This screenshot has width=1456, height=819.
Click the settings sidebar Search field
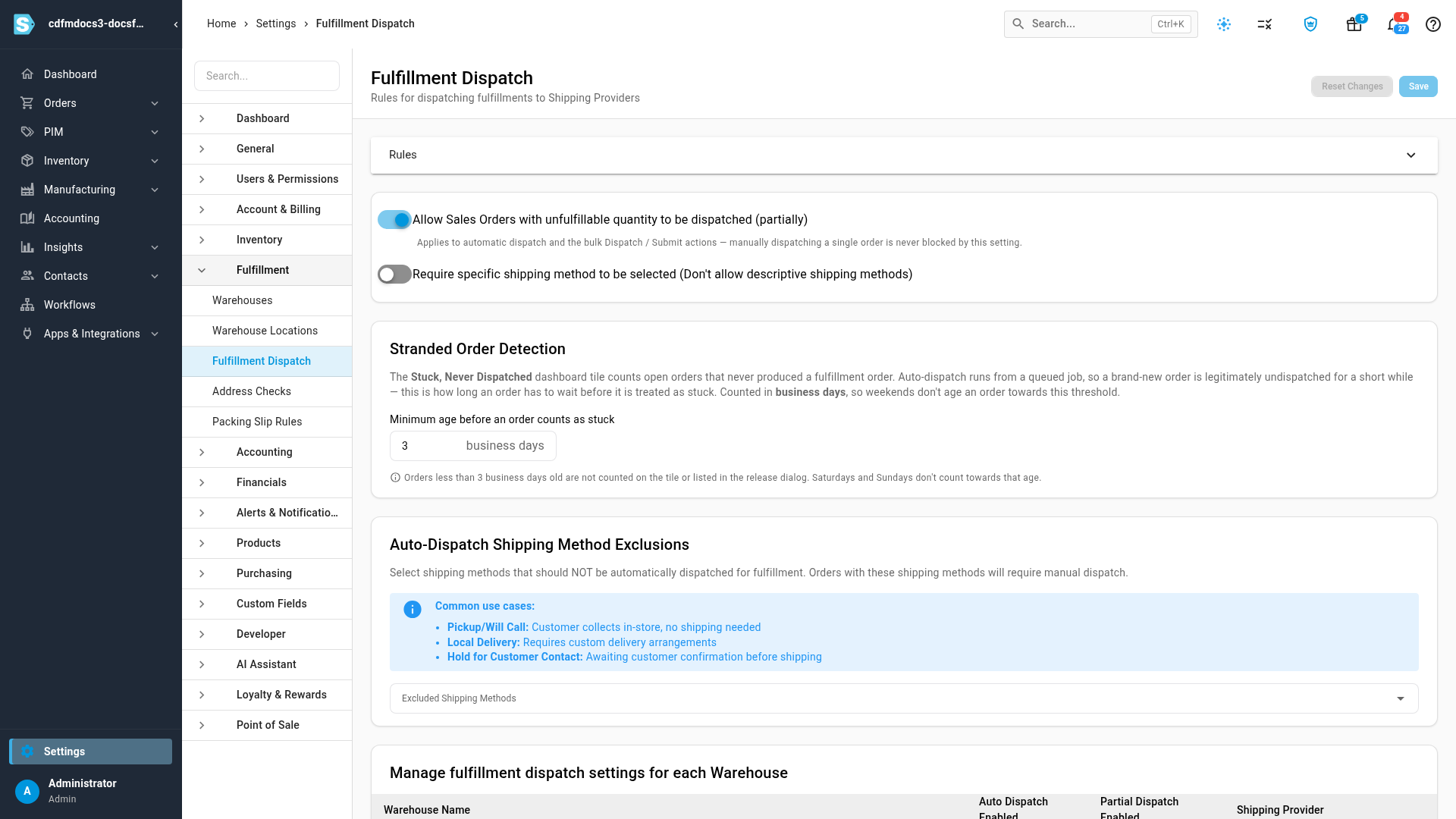[x=267, y=76]
